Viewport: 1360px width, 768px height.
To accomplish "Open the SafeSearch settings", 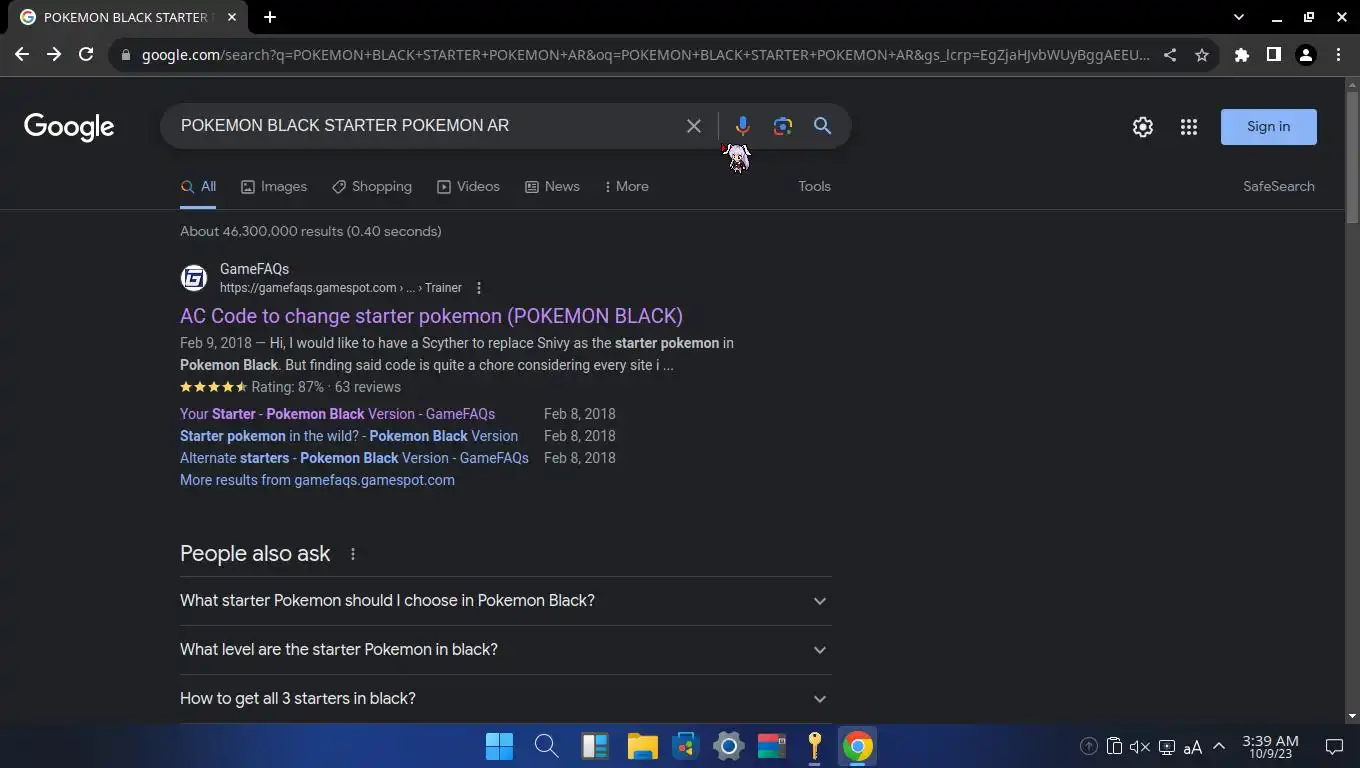I will point(1279,187).
